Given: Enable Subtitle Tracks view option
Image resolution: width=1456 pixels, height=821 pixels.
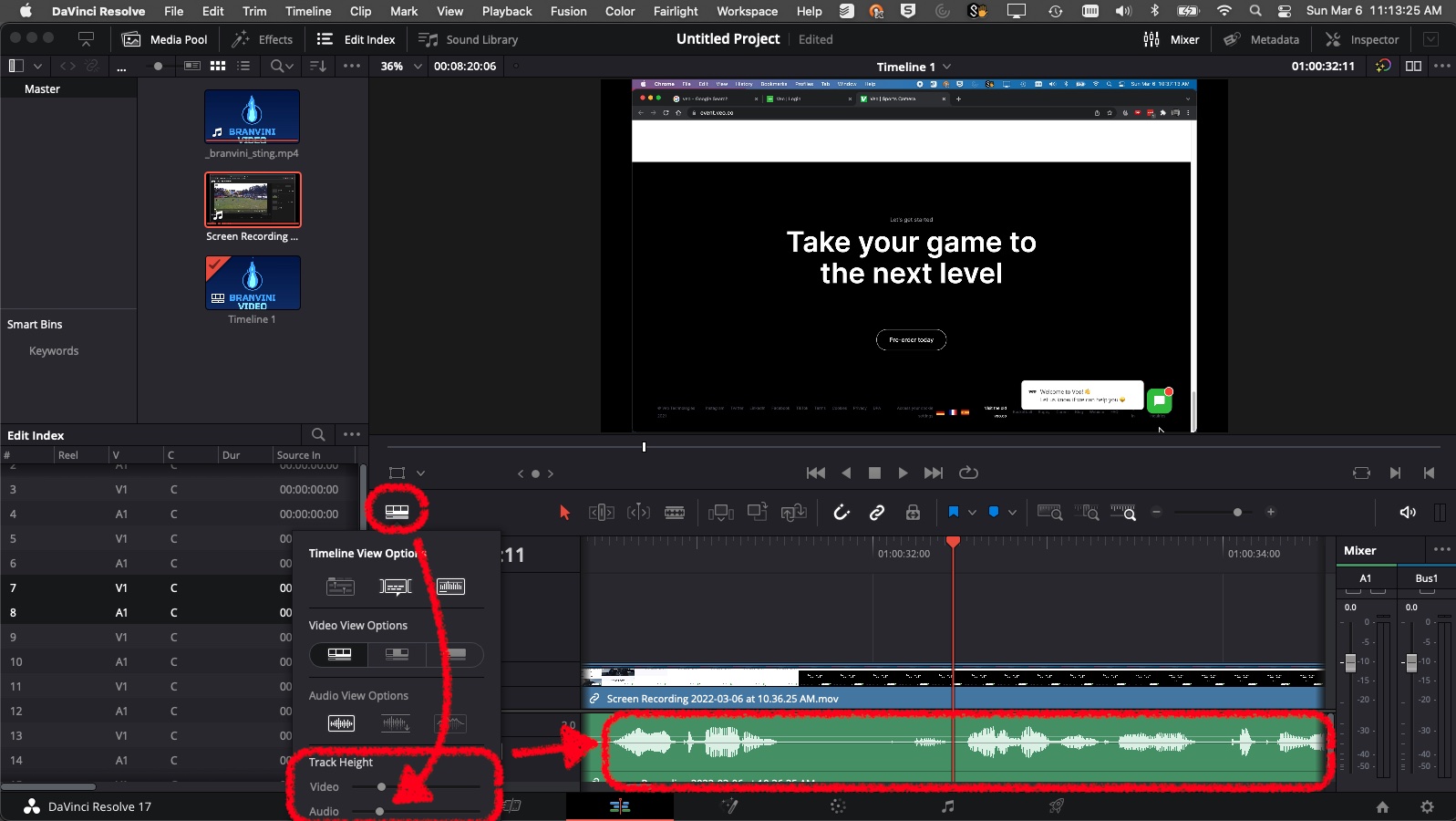Looking at the screenshot, I should 396,587.
